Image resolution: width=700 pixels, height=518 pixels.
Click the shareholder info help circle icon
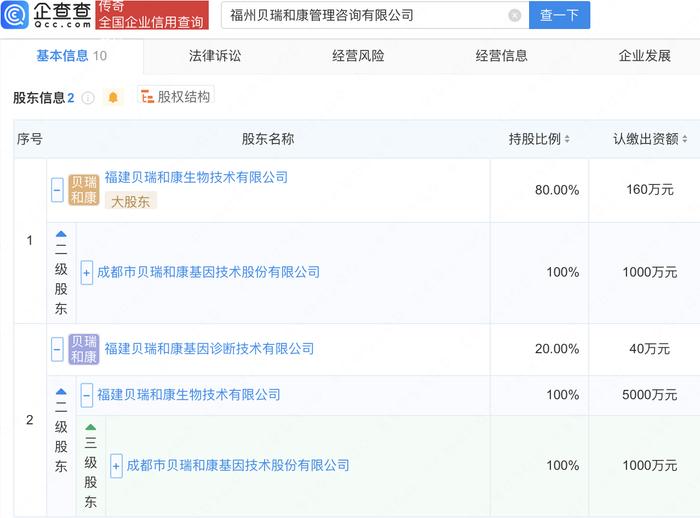point(88,98)
